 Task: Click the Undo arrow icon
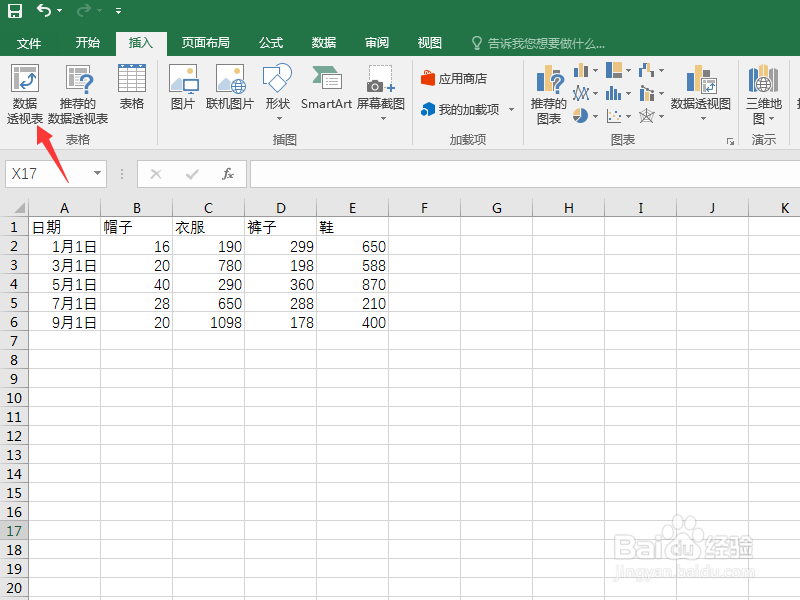click(x=43, y=11)
